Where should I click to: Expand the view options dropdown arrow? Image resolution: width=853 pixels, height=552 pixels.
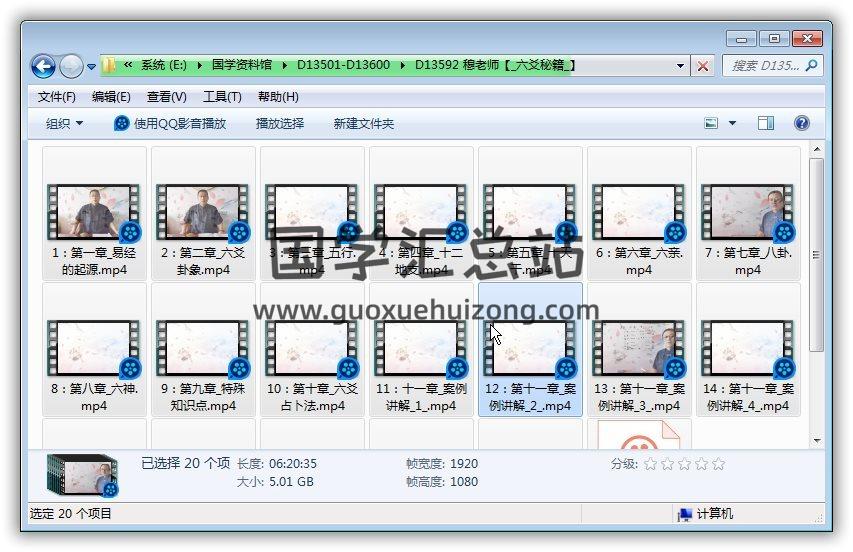(732, 123)
